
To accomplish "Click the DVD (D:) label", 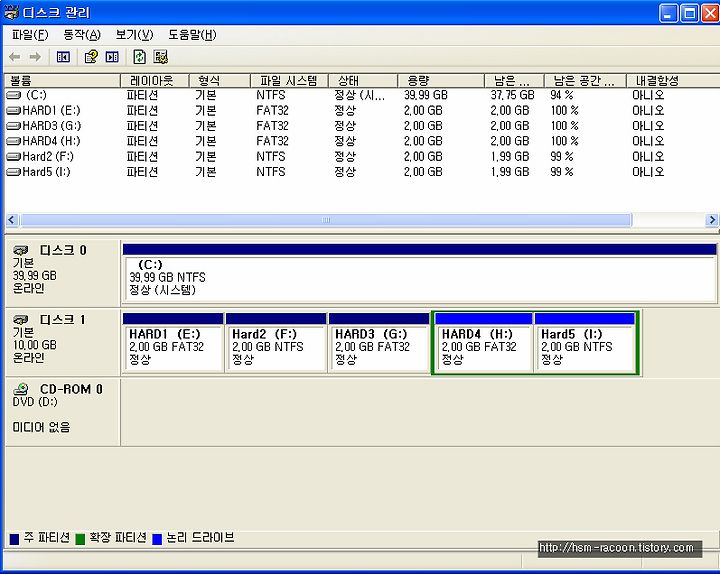I will 35,402.
